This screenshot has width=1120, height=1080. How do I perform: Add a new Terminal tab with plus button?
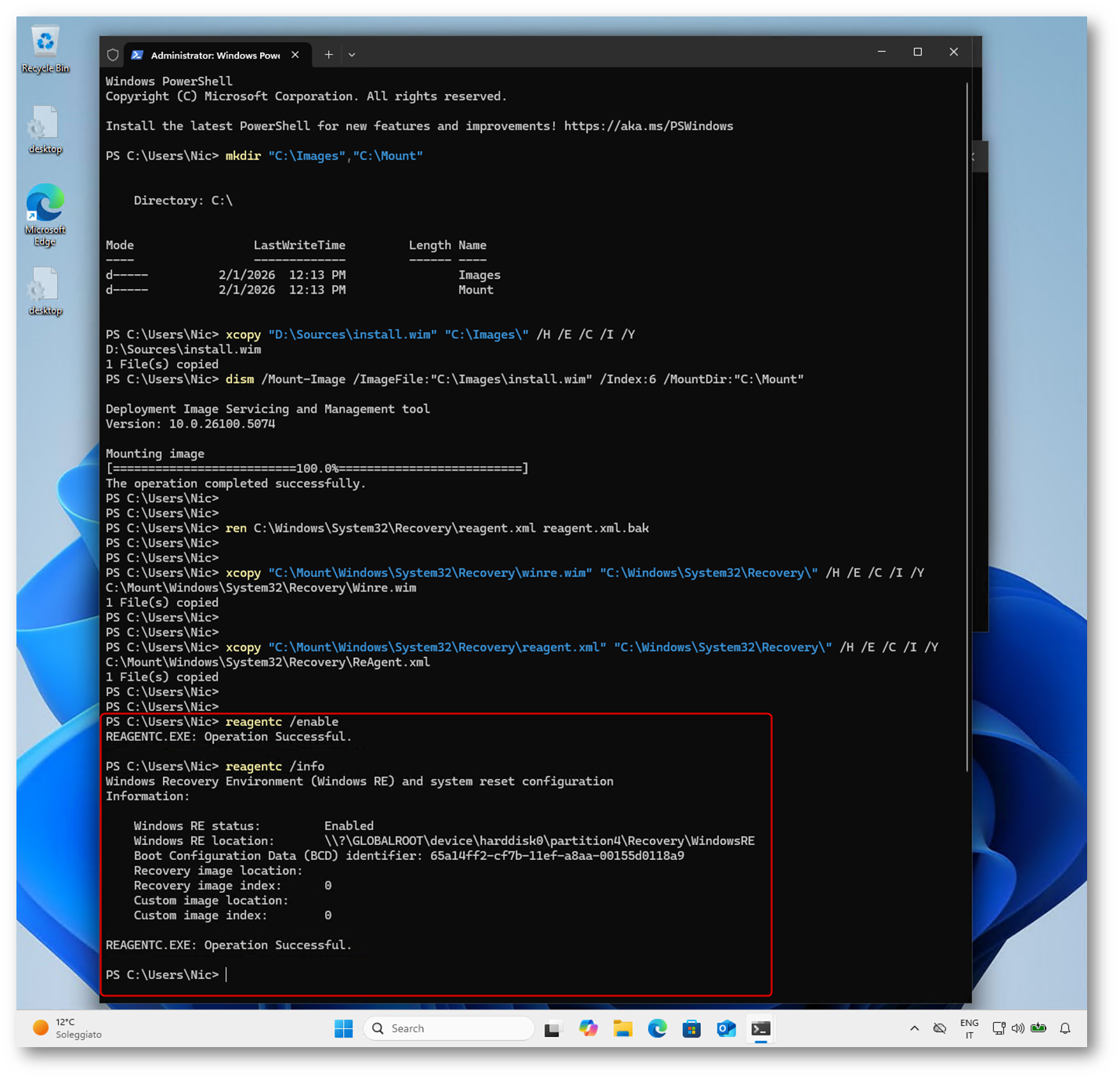(x=329, y=55)
